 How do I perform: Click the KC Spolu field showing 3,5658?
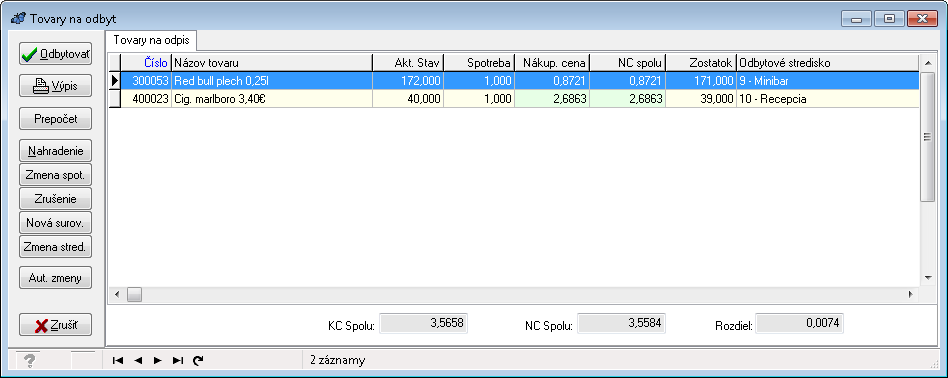423,323
